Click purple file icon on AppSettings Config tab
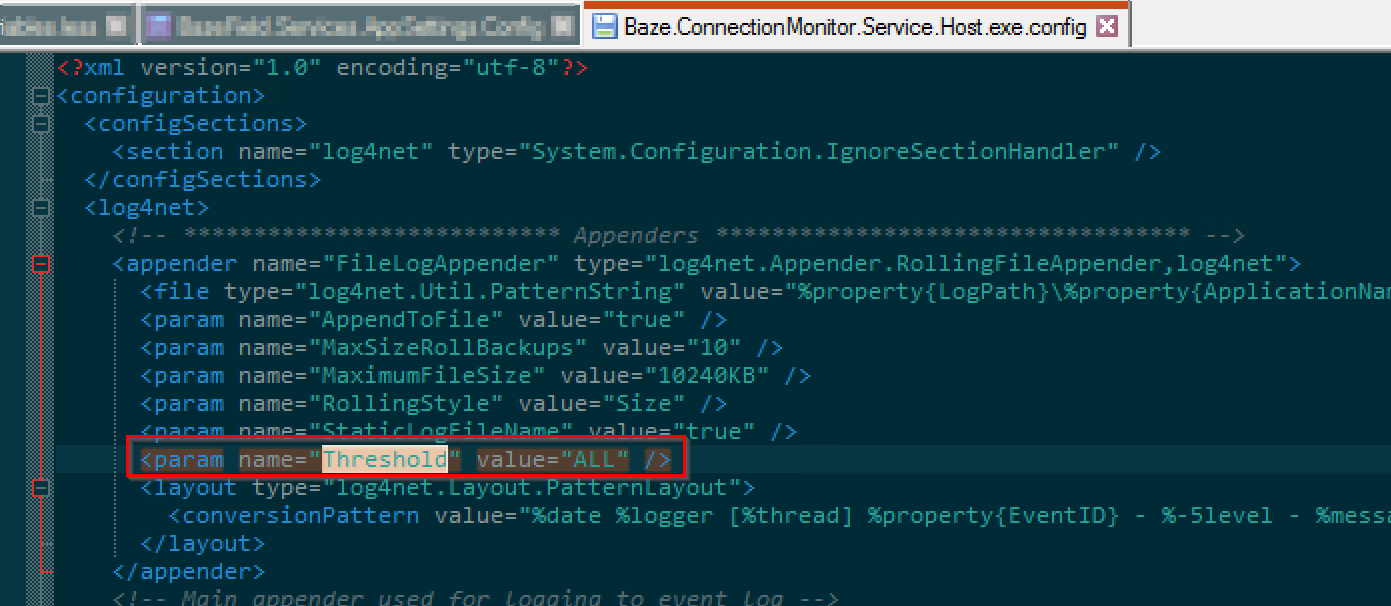 point(157,27)
